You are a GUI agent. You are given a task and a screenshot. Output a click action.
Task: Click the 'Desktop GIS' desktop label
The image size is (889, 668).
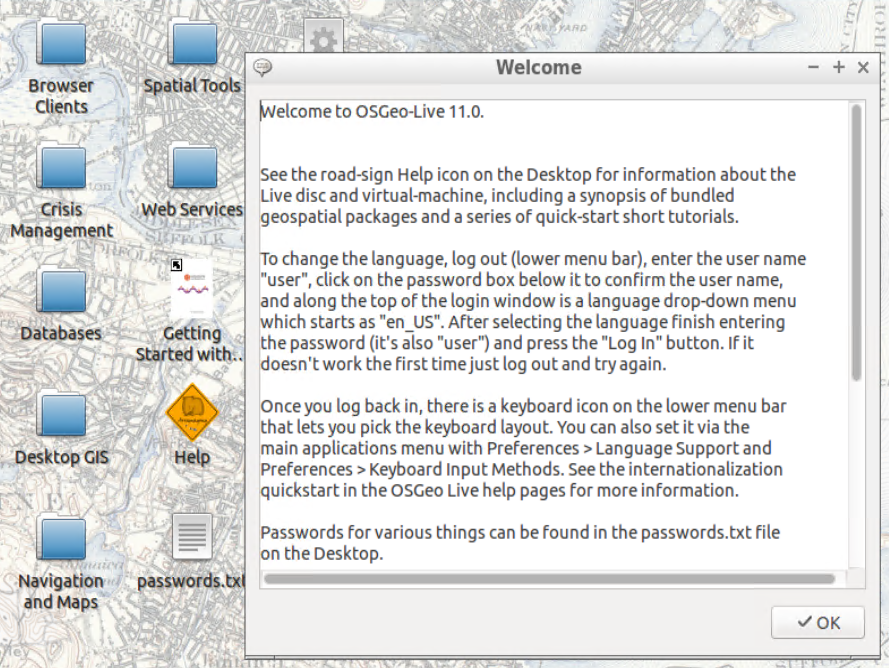[61, 457]
